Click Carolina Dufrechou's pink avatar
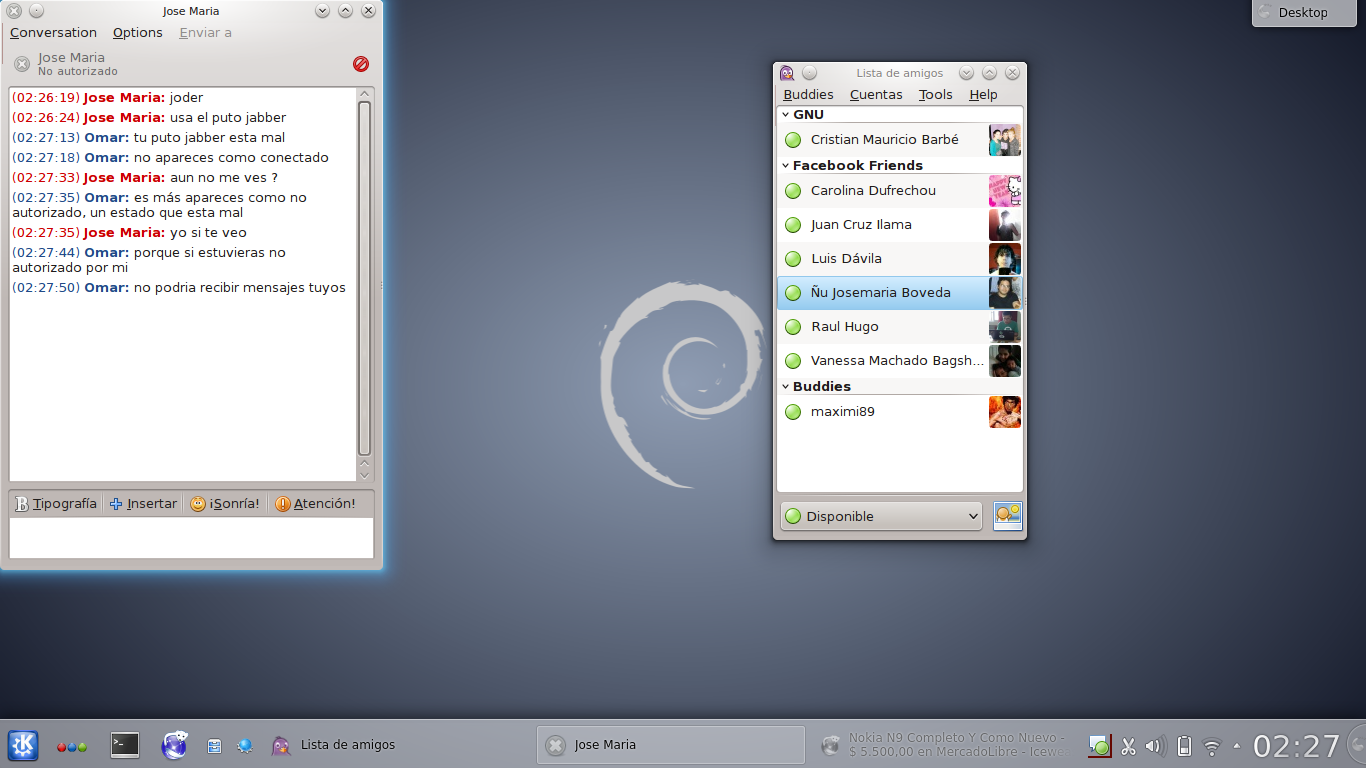 (x=1005, y=191)
